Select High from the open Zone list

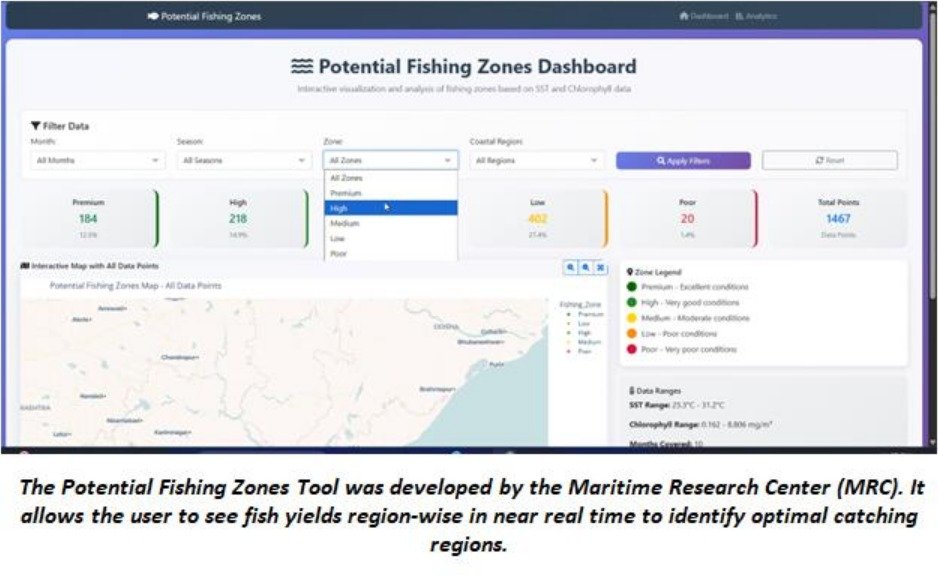click(391, 208)
